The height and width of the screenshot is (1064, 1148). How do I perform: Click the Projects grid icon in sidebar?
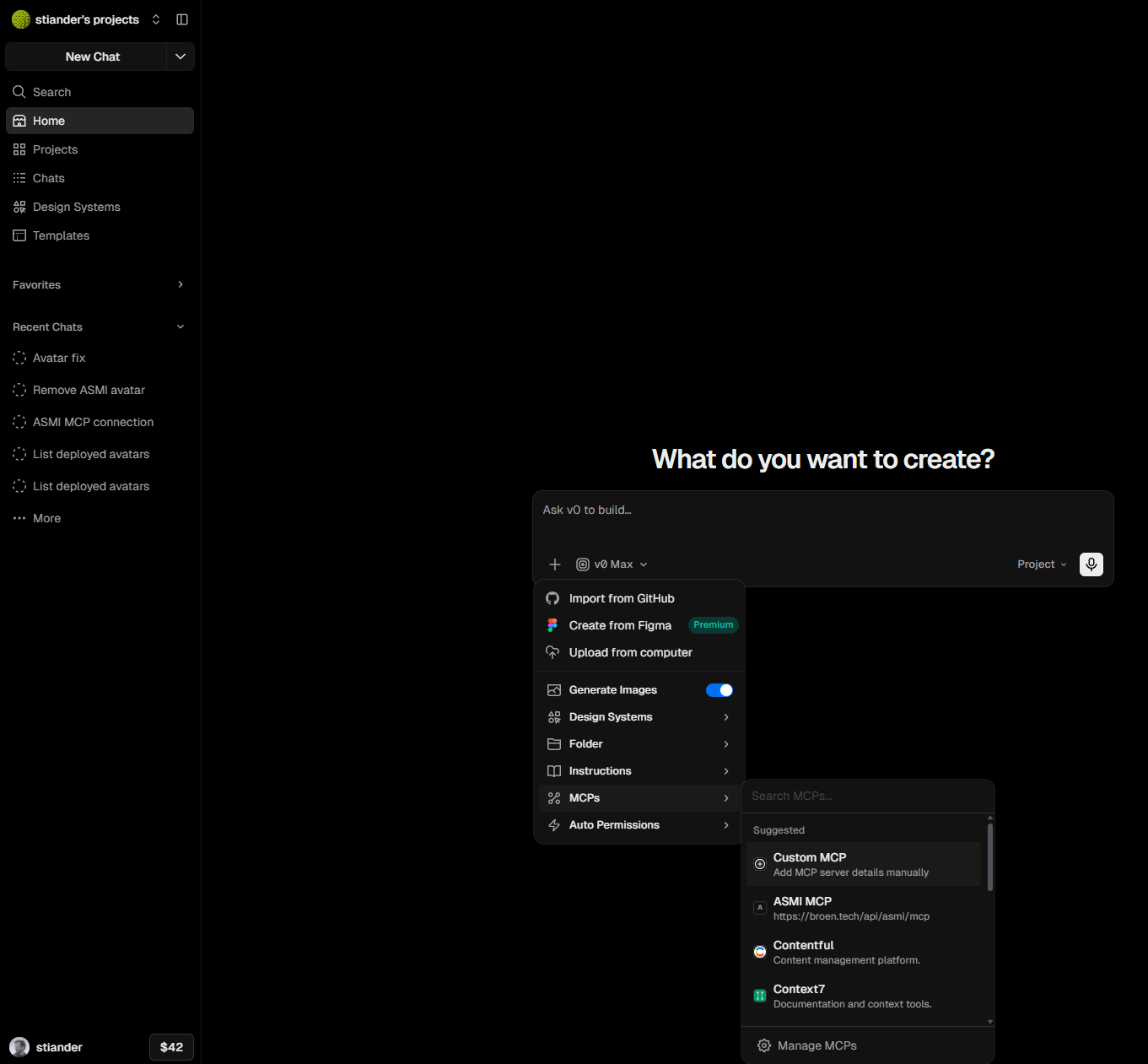coord(19,149)
